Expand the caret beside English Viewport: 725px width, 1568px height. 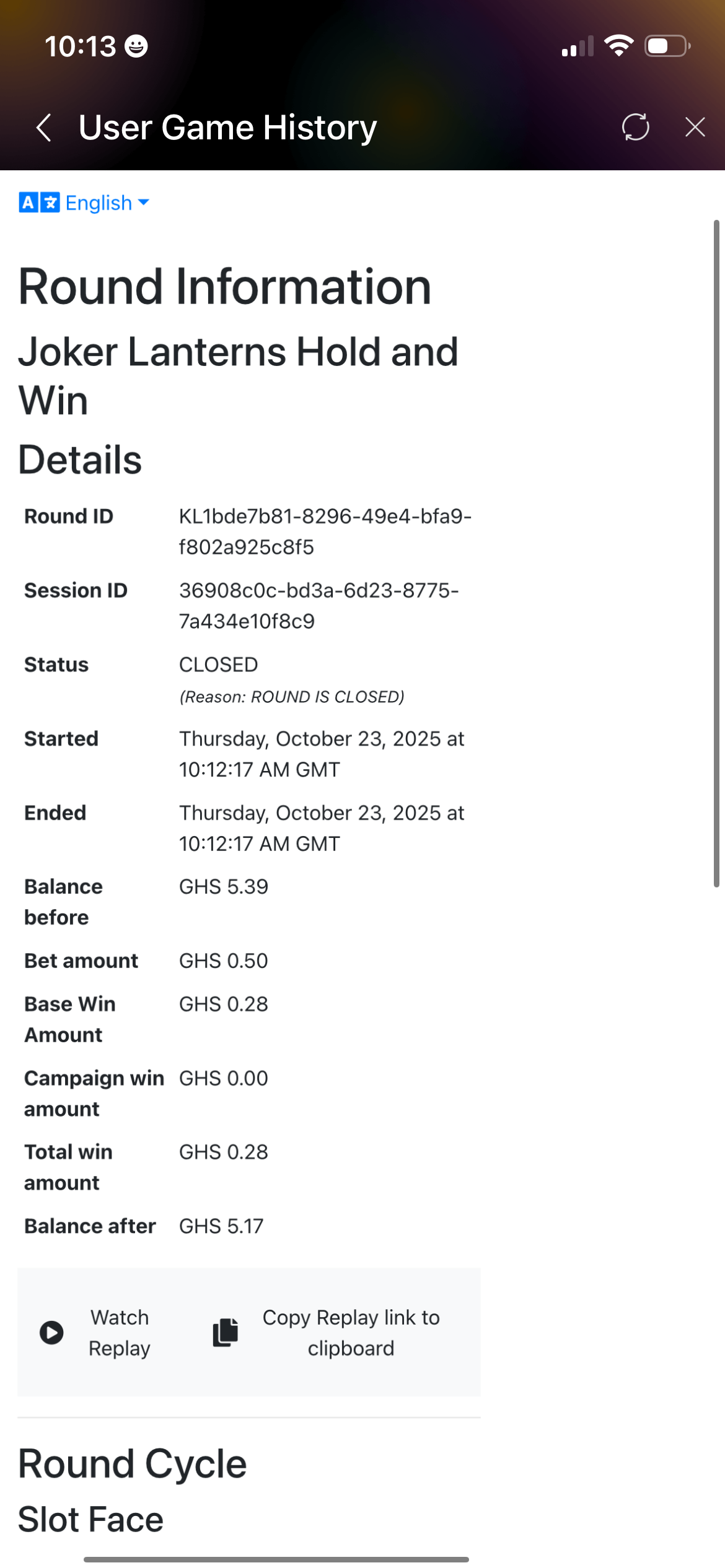click(144, 203)
